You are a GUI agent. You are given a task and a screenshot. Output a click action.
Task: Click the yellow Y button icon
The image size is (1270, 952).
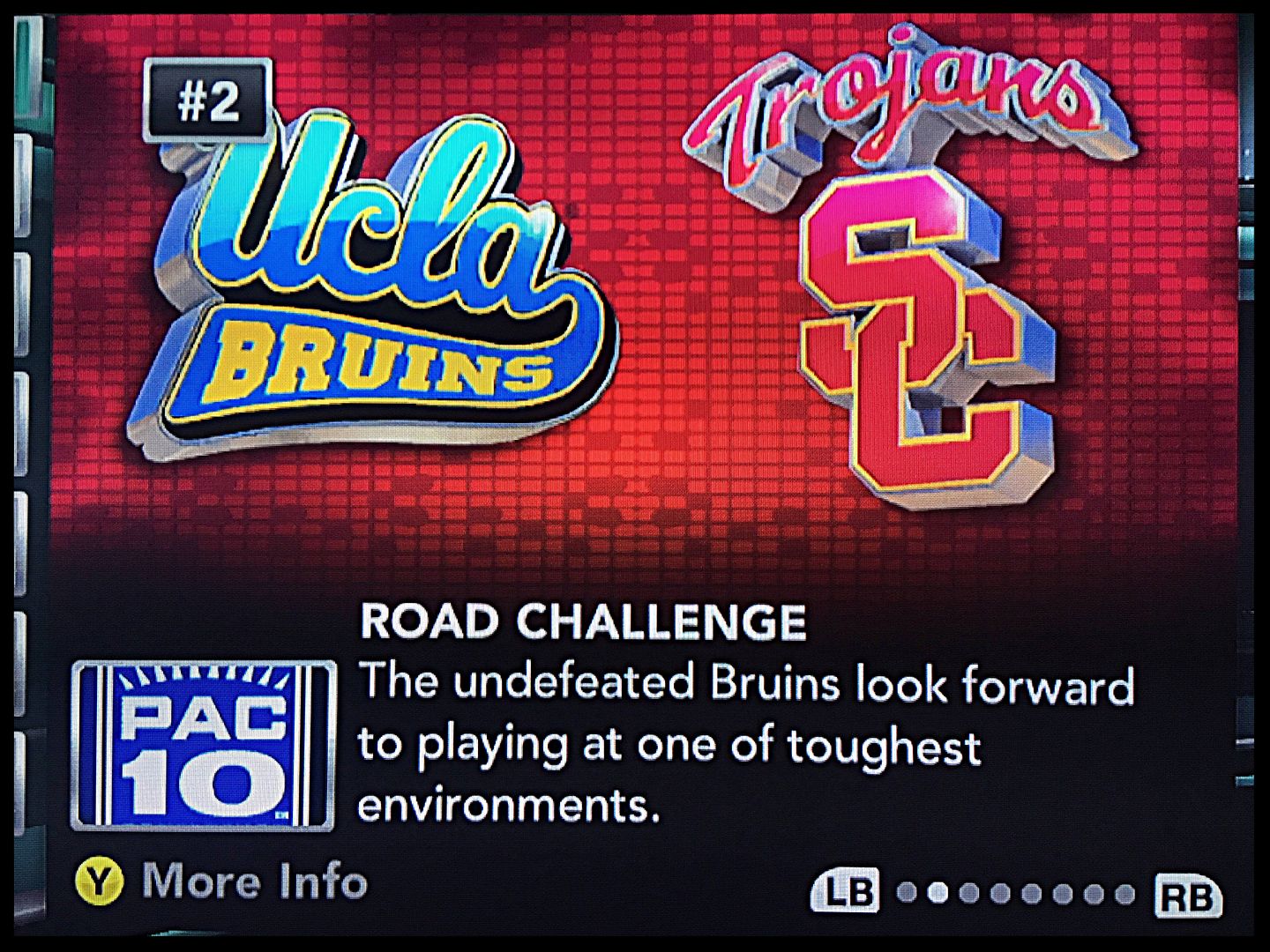coord(100,882)
